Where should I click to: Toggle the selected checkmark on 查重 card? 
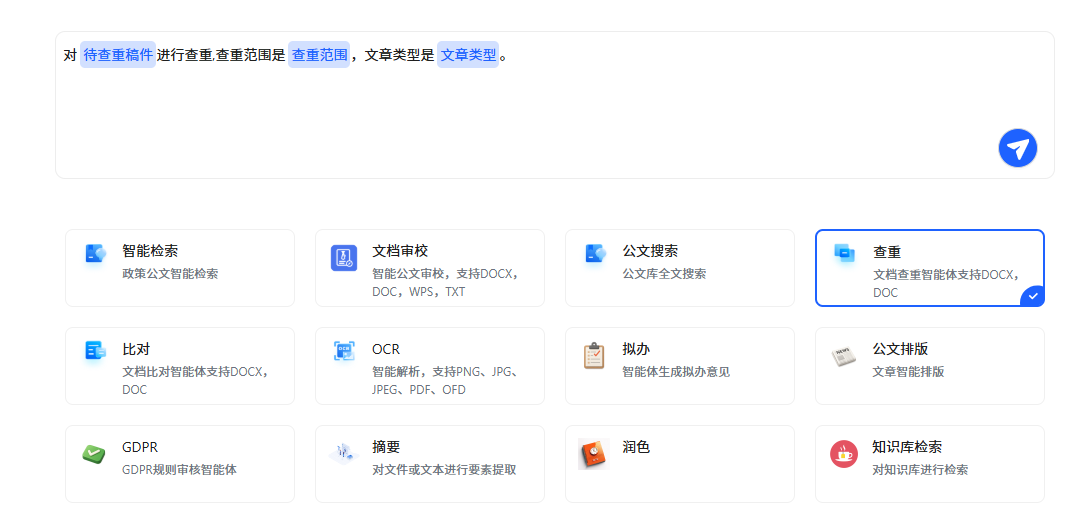[x=1033, y=296]
